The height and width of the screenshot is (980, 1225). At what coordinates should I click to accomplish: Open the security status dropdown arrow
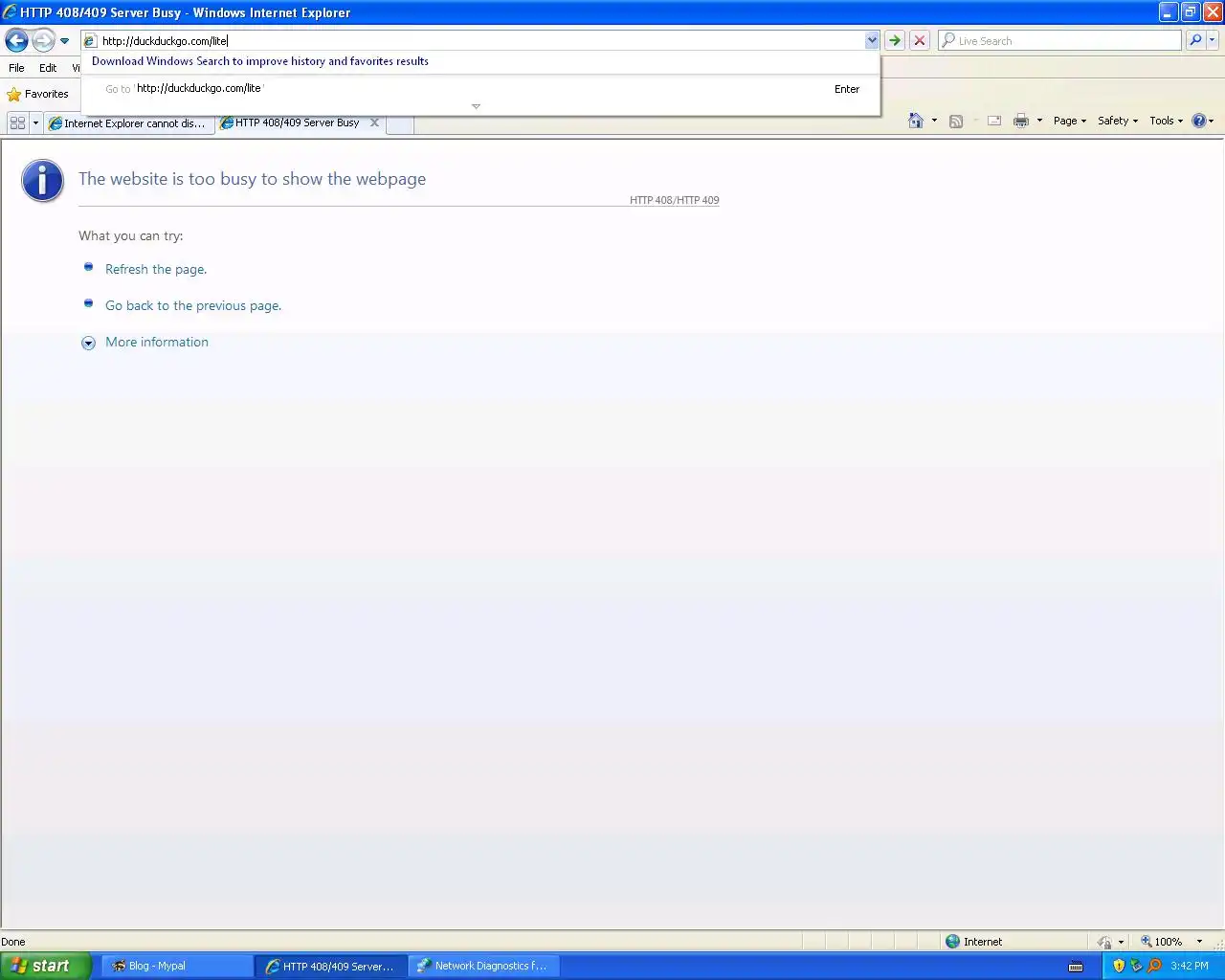(1121, 942)
